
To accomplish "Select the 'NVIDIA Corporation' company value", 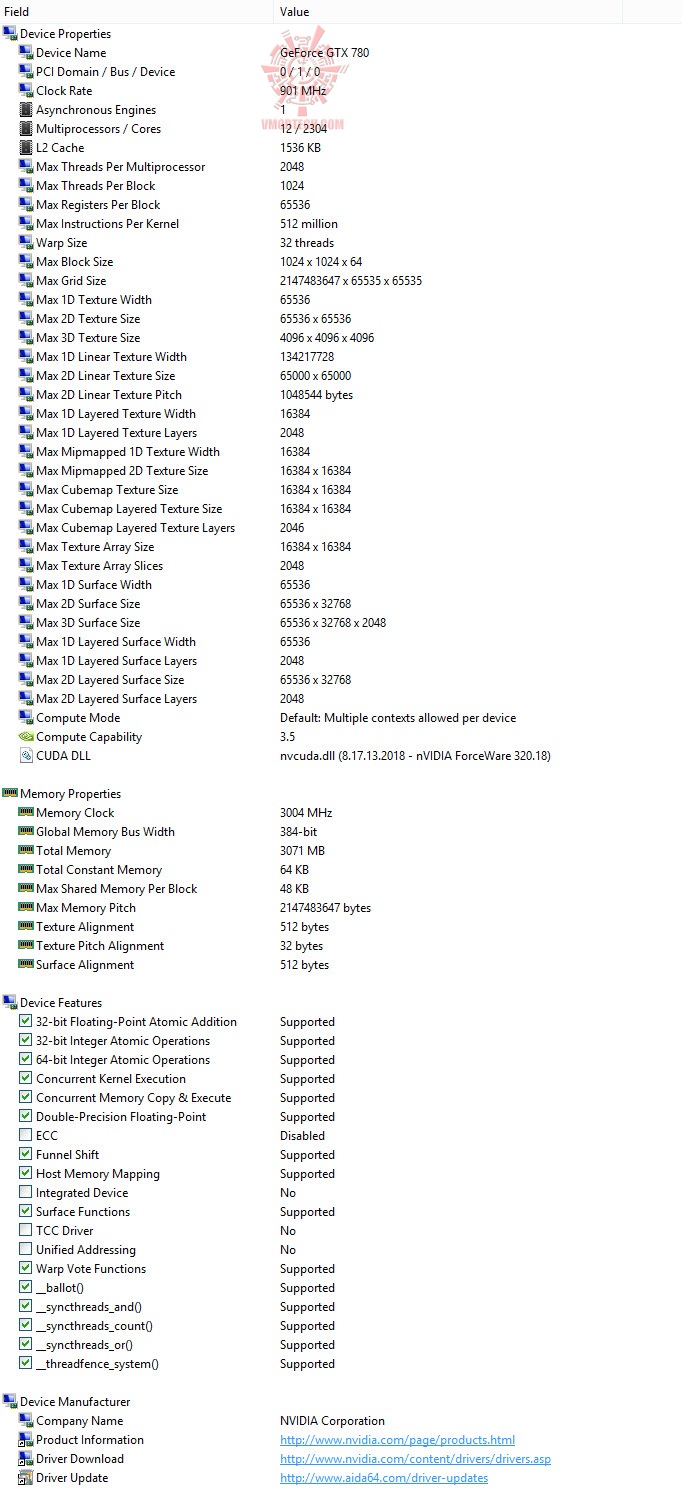I will pos(332,1421).
